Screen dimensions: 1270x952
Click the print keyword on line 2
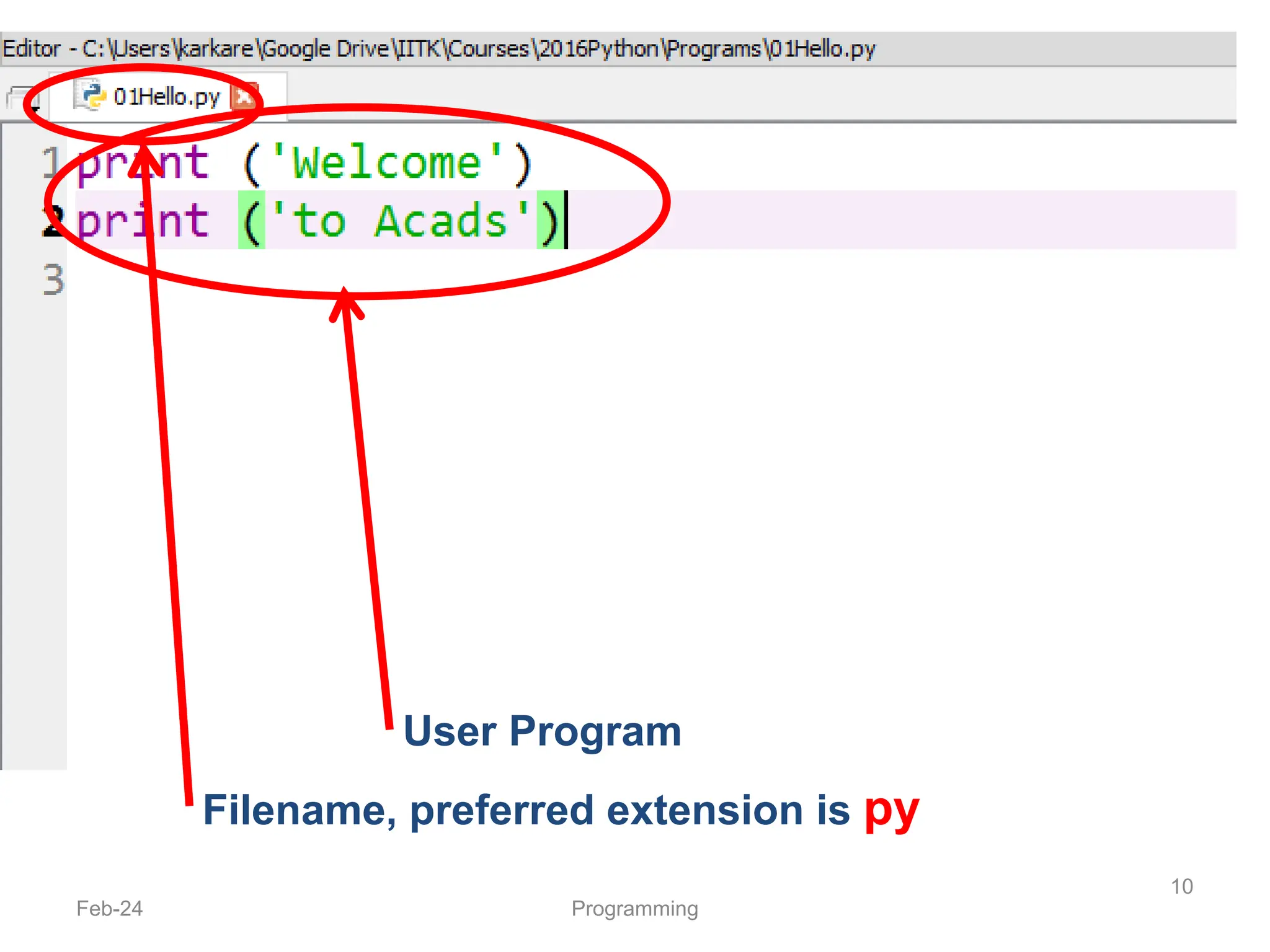tap(143, 221)
